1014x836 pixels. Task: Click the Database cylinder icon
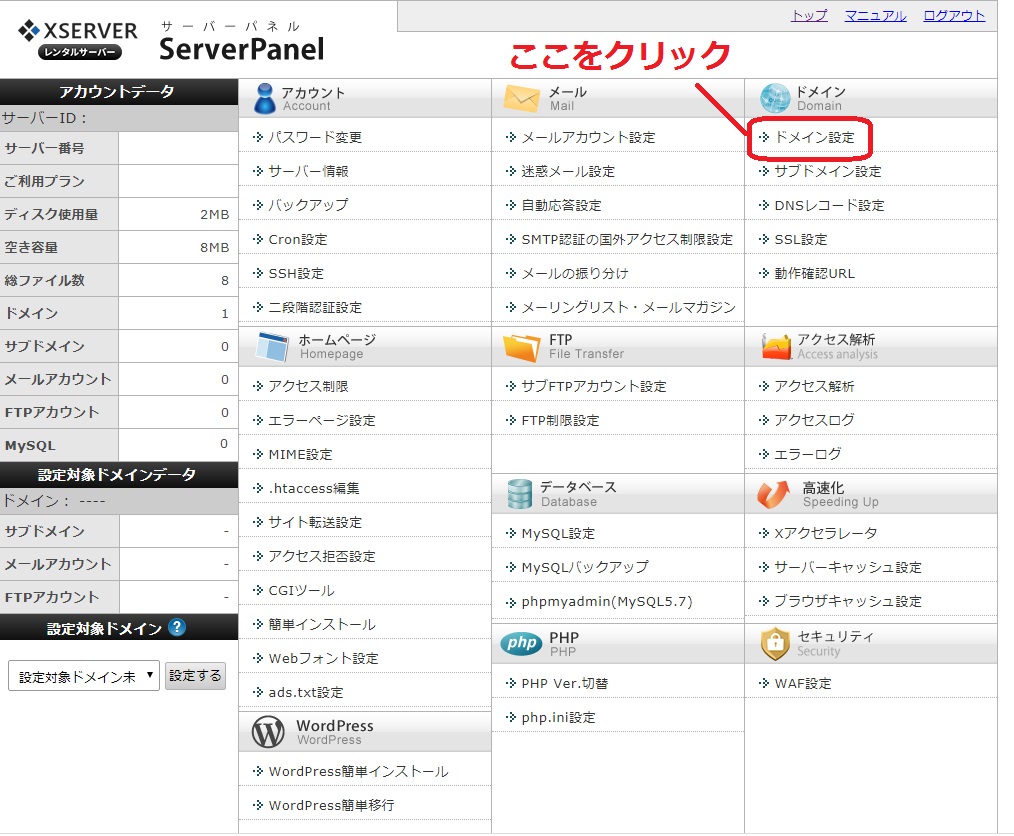[x=519, y=494]
